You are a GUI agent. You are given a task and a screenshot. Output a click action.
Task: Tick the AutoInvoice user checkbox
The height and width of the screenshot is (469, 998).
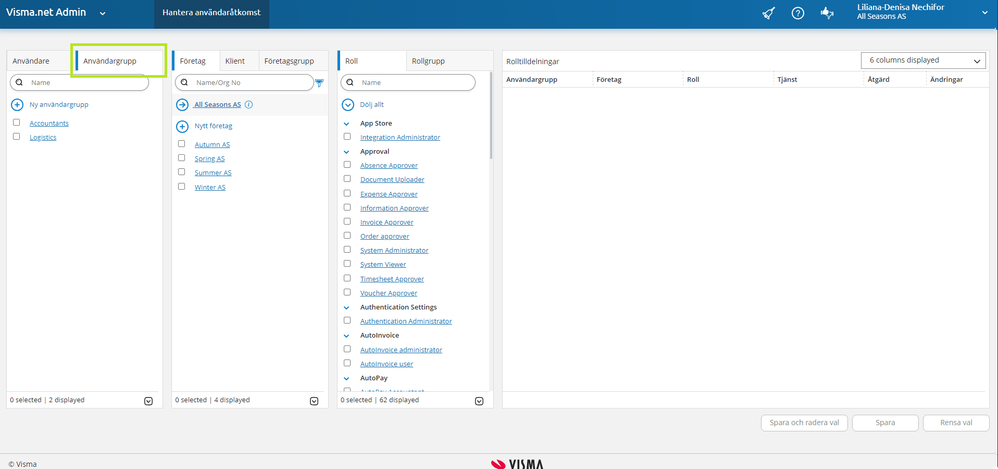point(347,363)
